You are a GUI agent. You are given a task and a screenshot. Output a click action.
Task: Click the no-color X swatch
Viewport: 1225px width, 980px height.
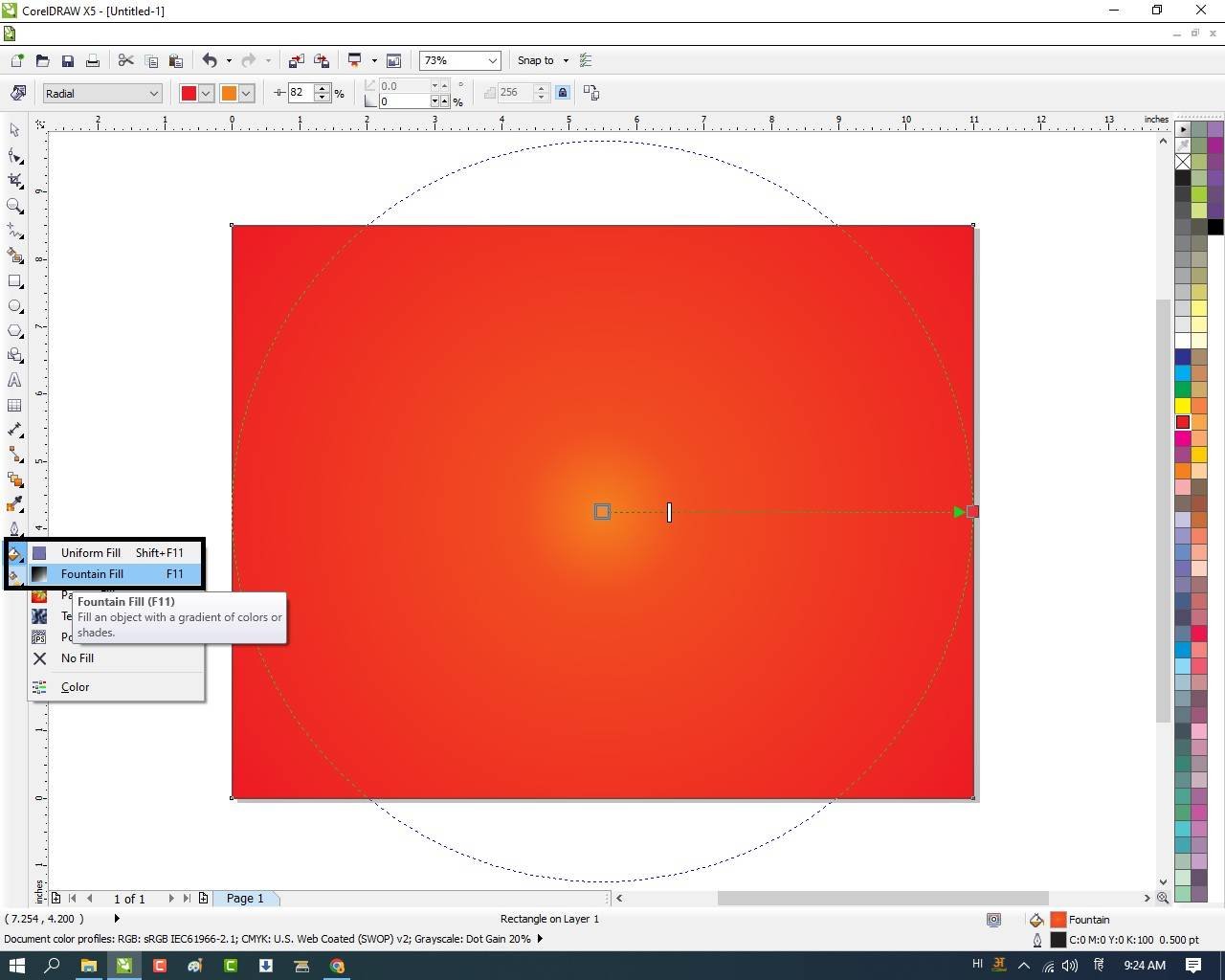1183,162
